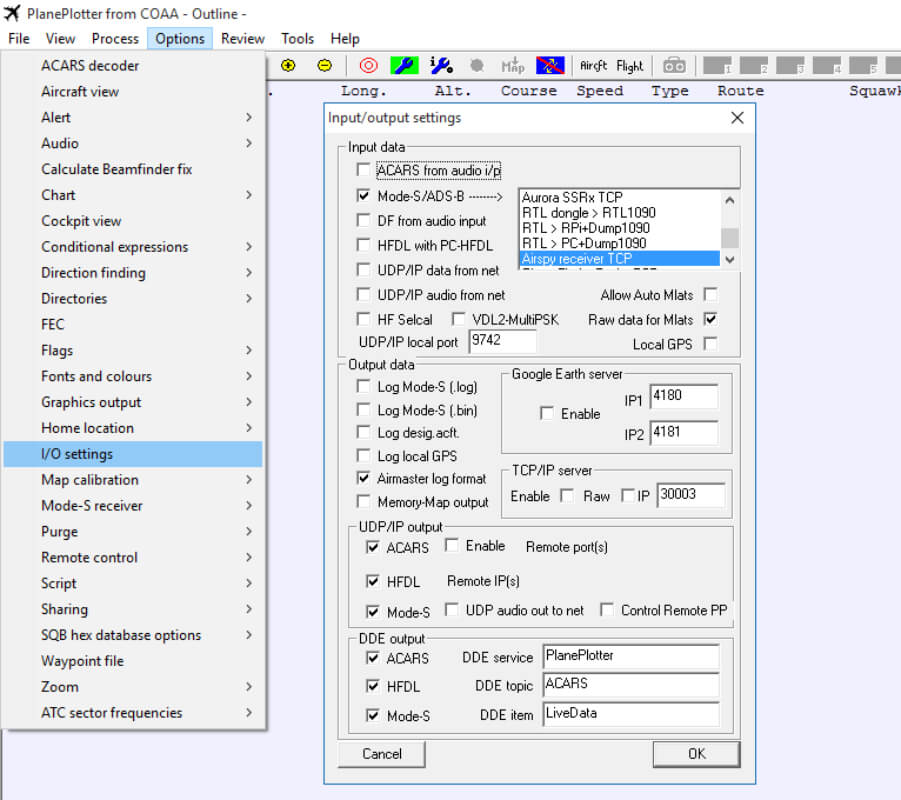
Task: Check Allow Auto Mlats box
Action: click(711, 294)
